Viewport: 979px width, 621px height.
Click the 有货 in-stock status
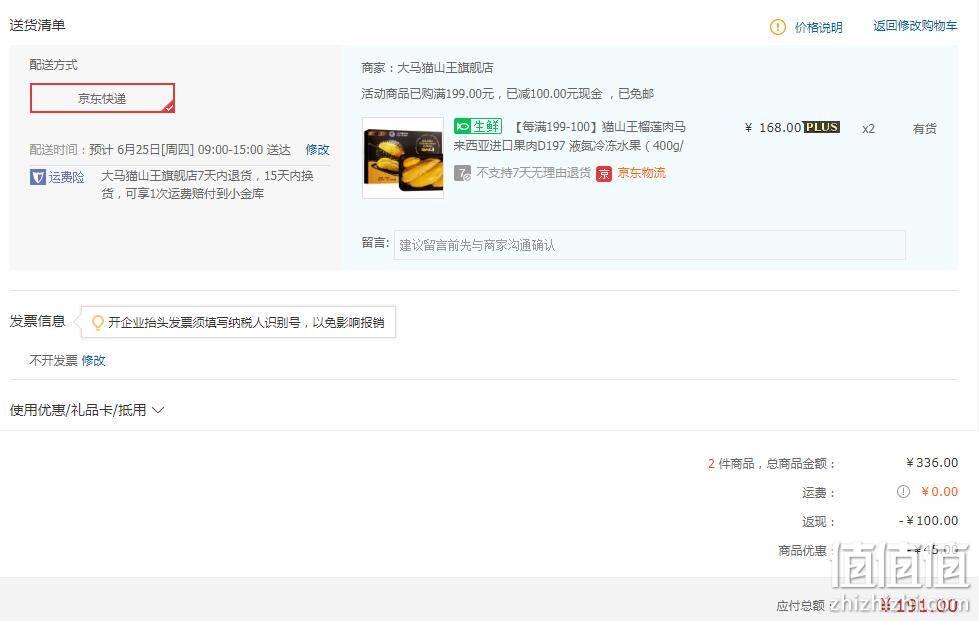925,129
